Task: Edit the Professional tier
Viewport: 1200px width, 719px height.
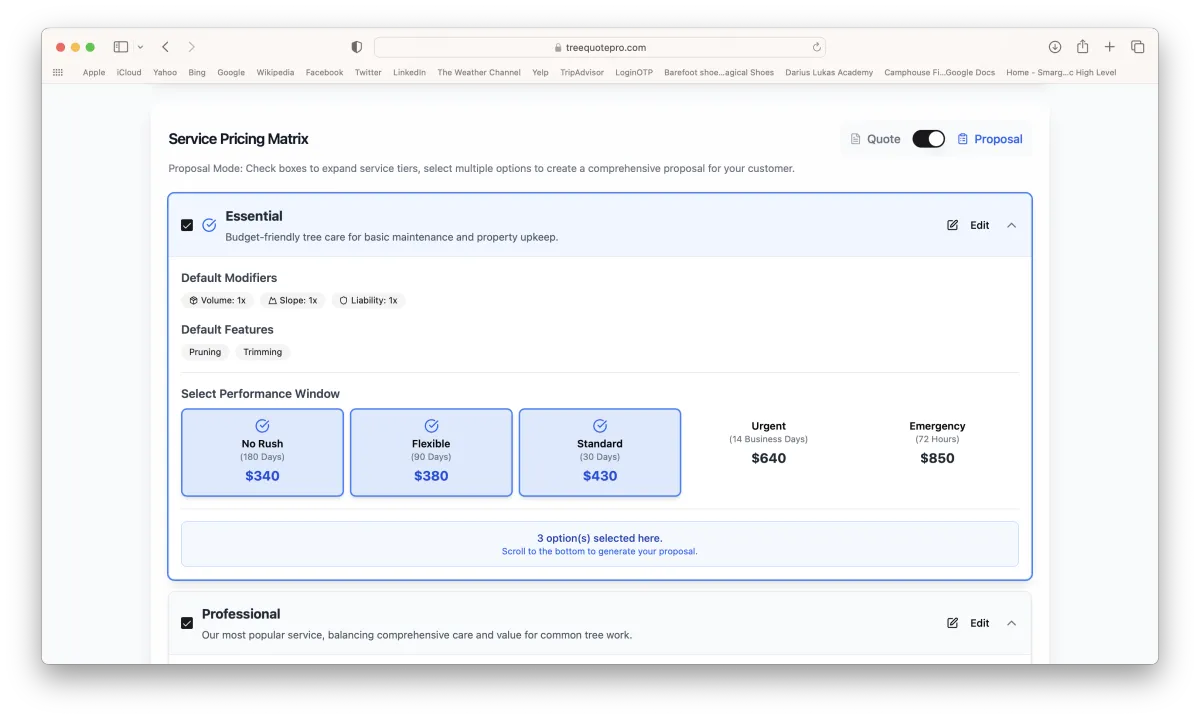Action: coord(968,623)
